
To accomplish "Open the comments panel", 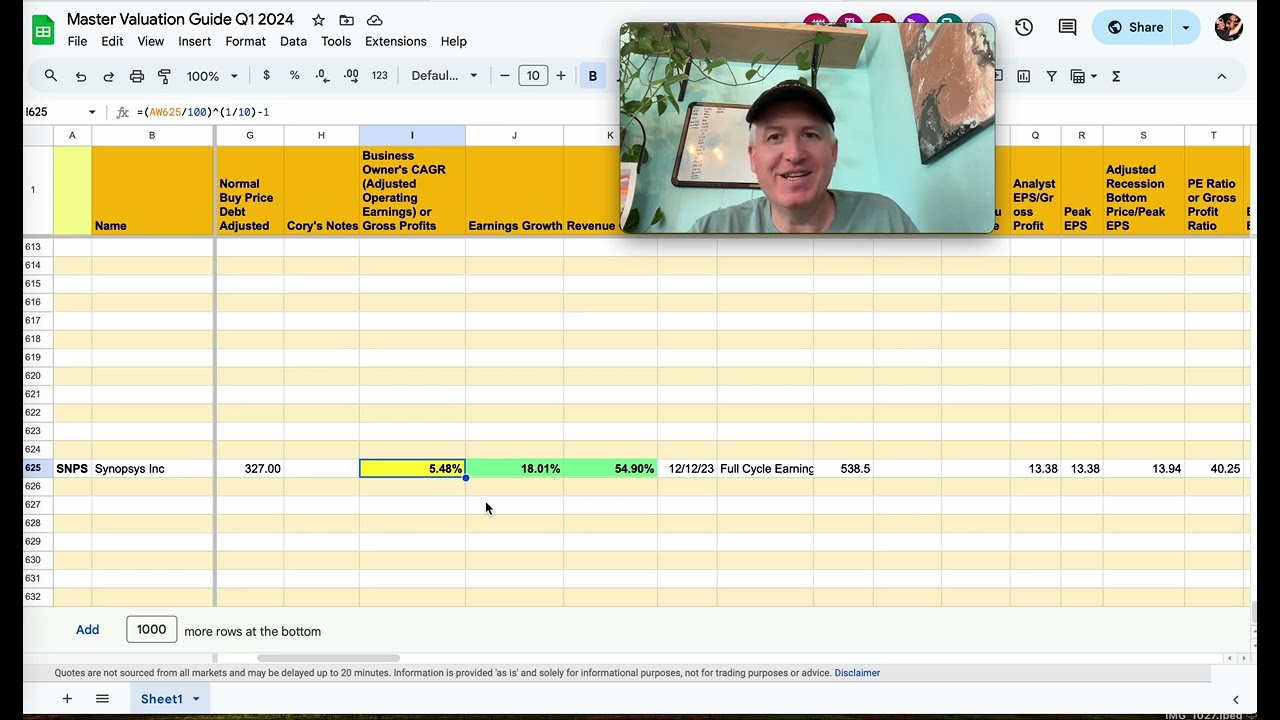I will [x=1067, y=28].
